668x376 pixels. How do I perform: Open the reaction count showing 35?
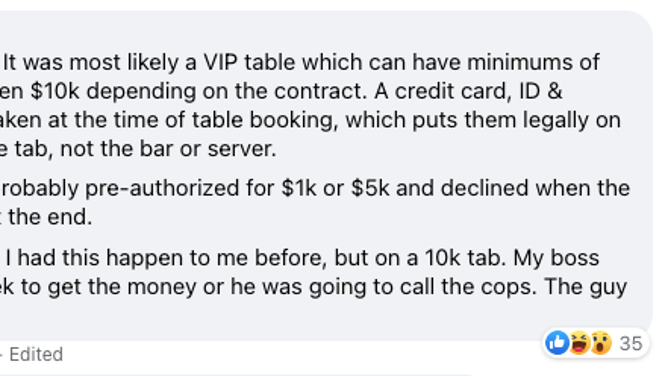point(631,344)
